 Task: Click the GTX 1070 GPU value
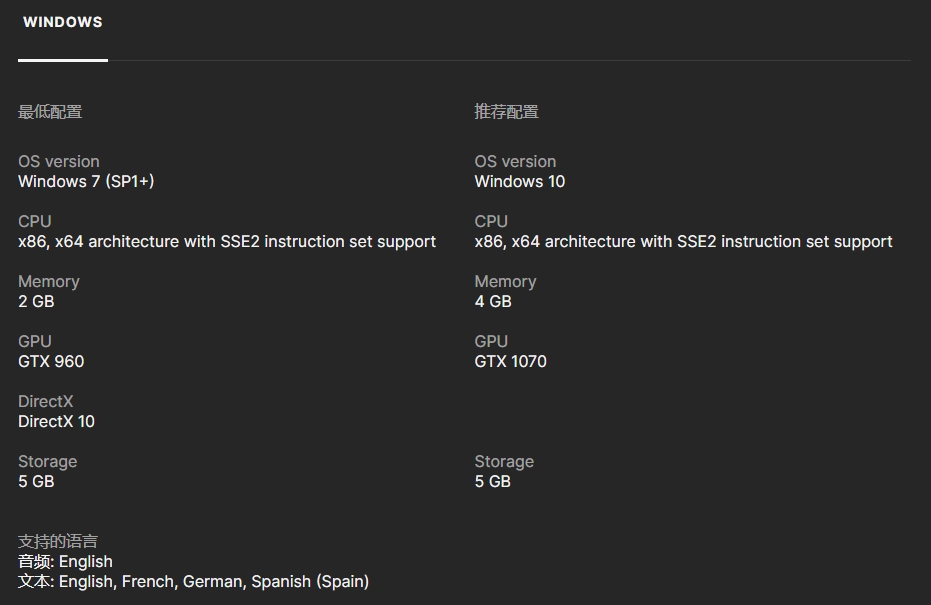point(511,362)
